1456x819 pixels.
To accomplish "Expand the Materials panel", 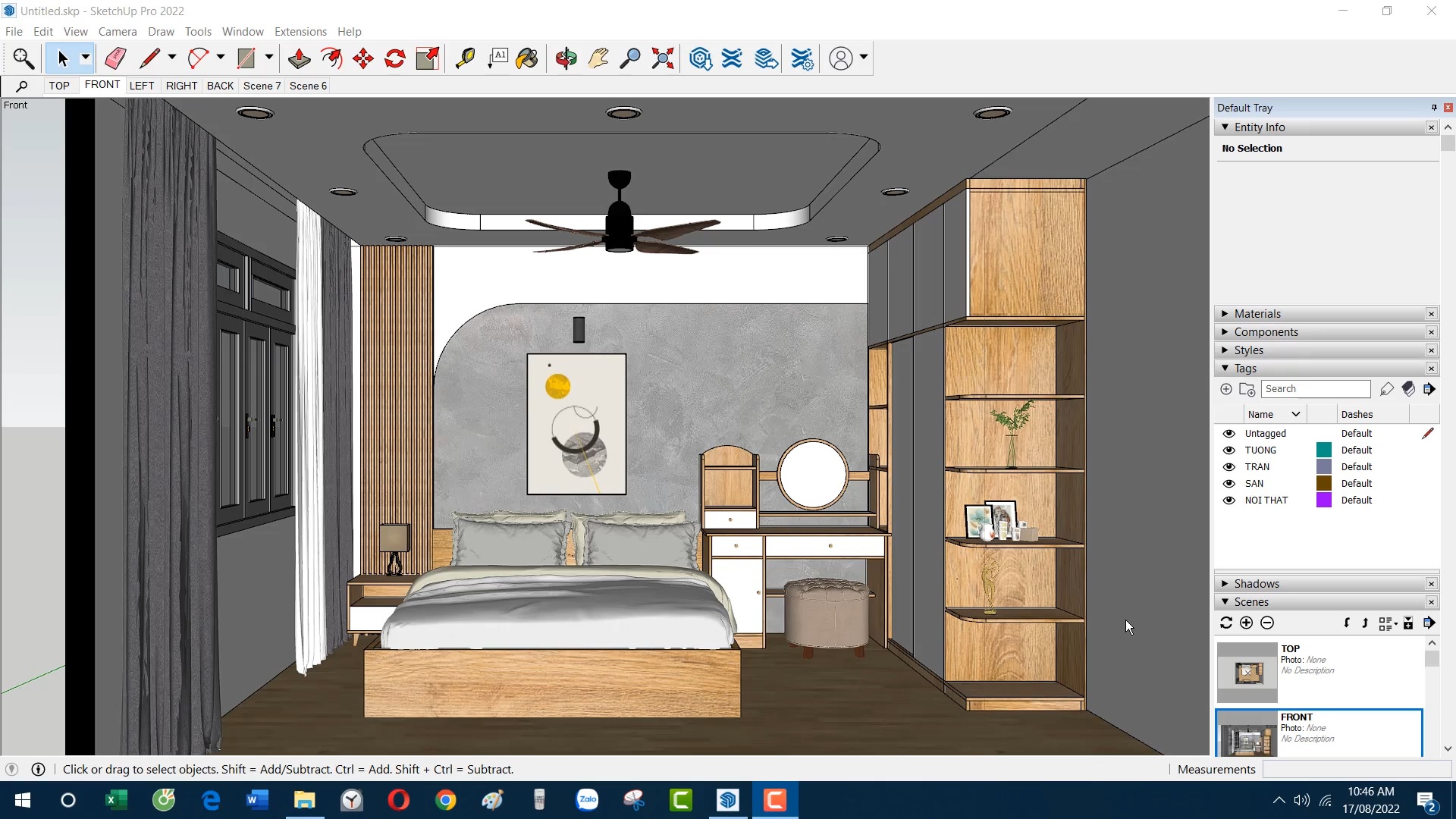I will point(1225,313).
